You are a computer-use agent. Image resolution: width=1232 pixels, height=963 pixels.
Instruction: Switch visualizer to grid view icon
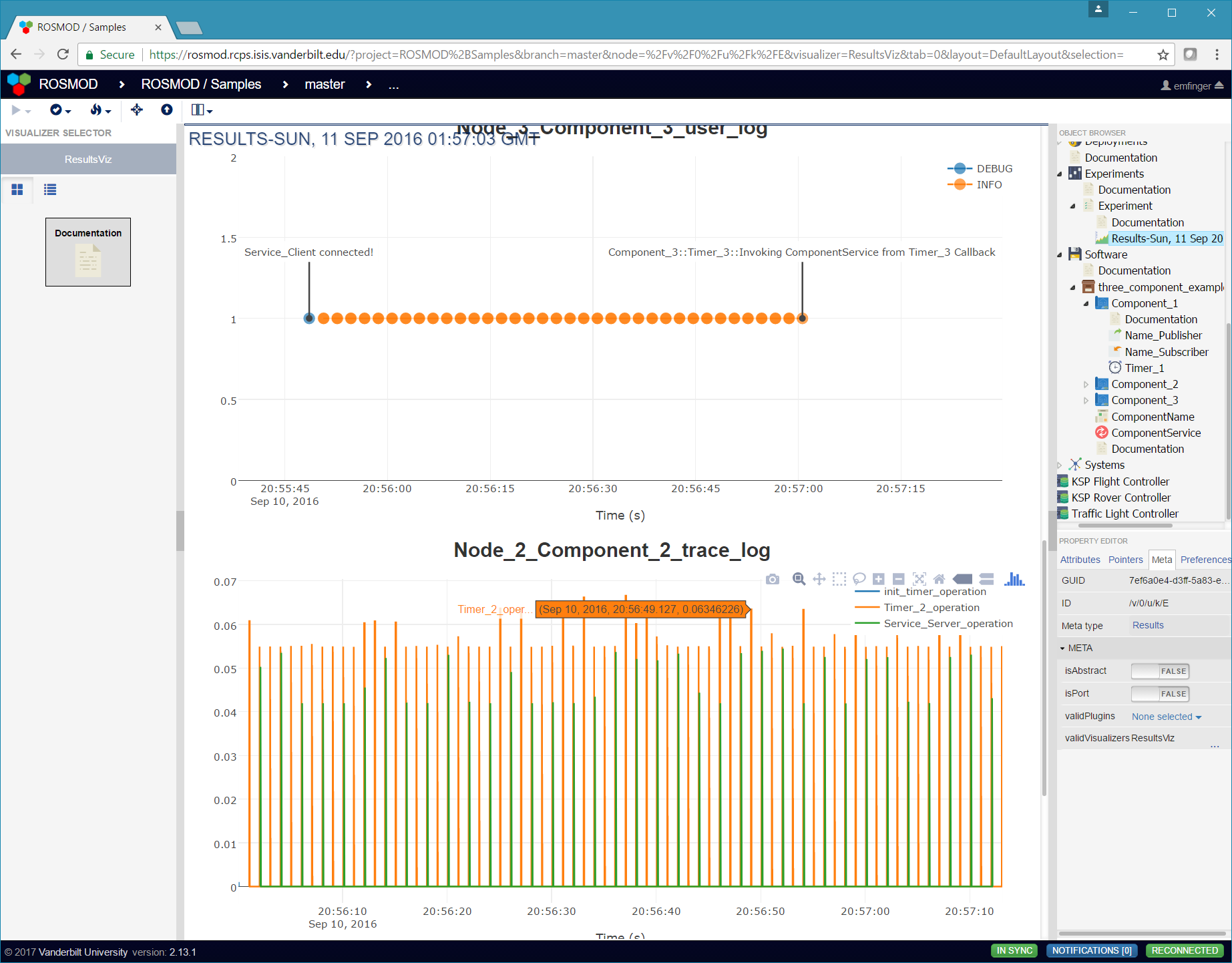click(x=17, y=190)
